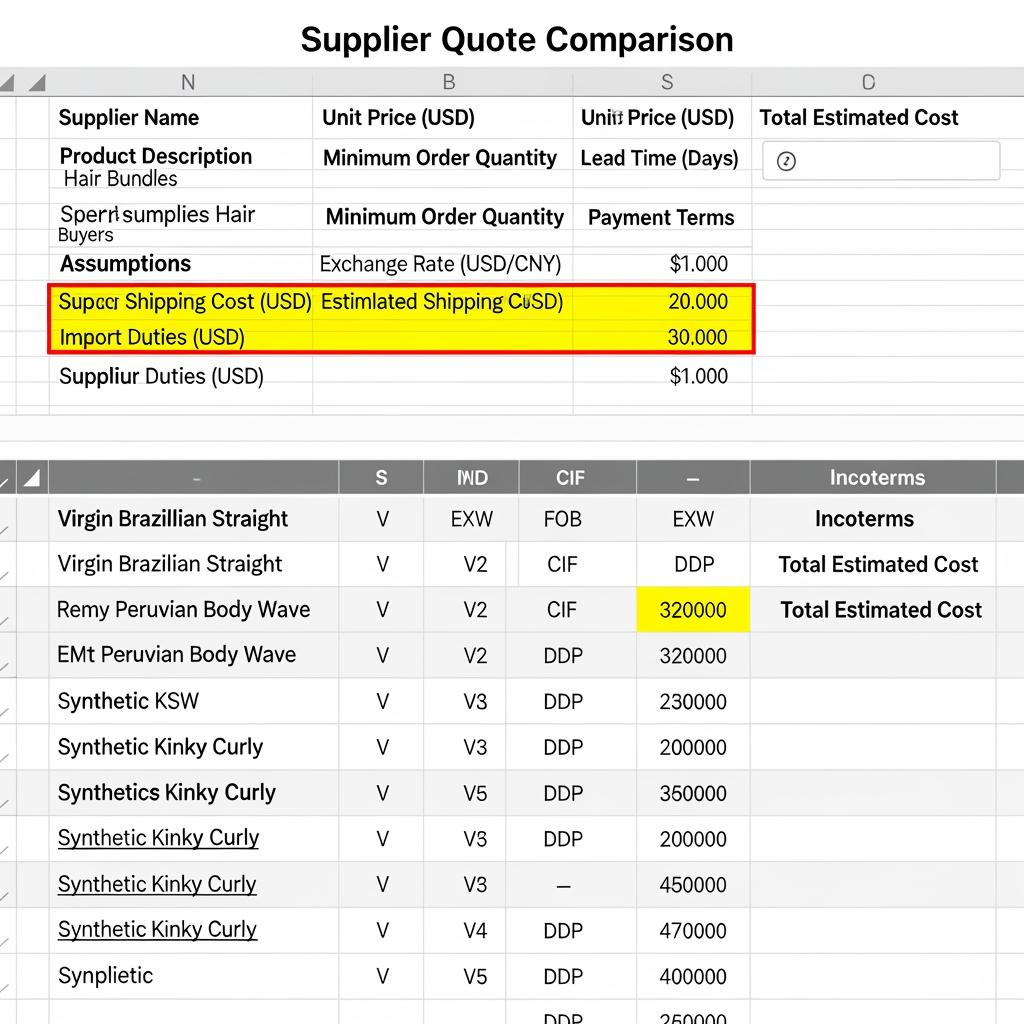Select the Exchange Rate (USD/CNY) cell
Image resolution: width=1024 pixels, height=1024 pixels.
coord(441,264)
